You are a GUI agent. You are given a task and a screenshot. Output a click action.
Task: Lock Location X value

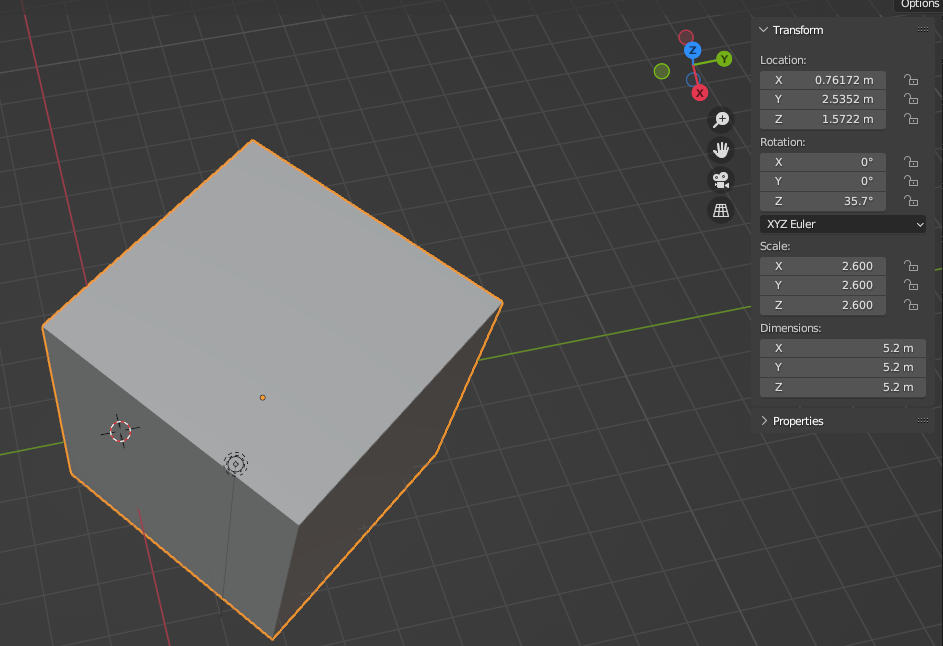911,80
